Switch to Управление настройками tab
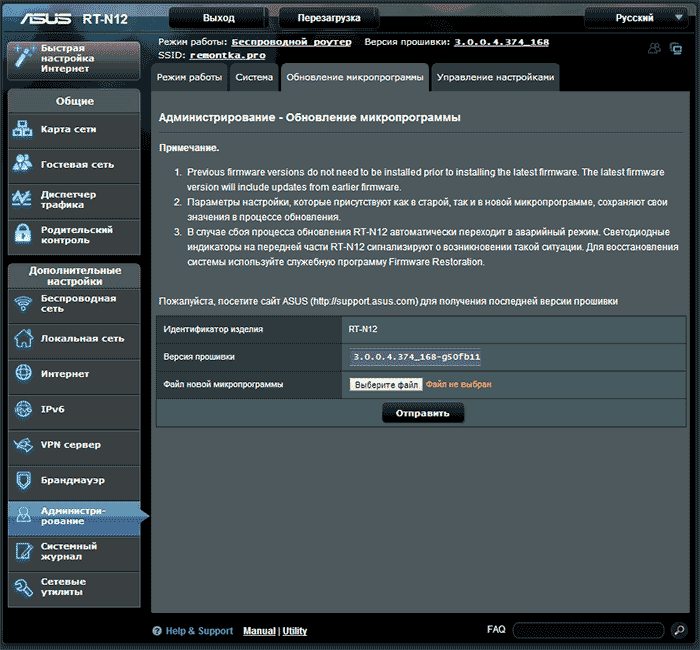This screenshot has height=650, width=700. 494,77
